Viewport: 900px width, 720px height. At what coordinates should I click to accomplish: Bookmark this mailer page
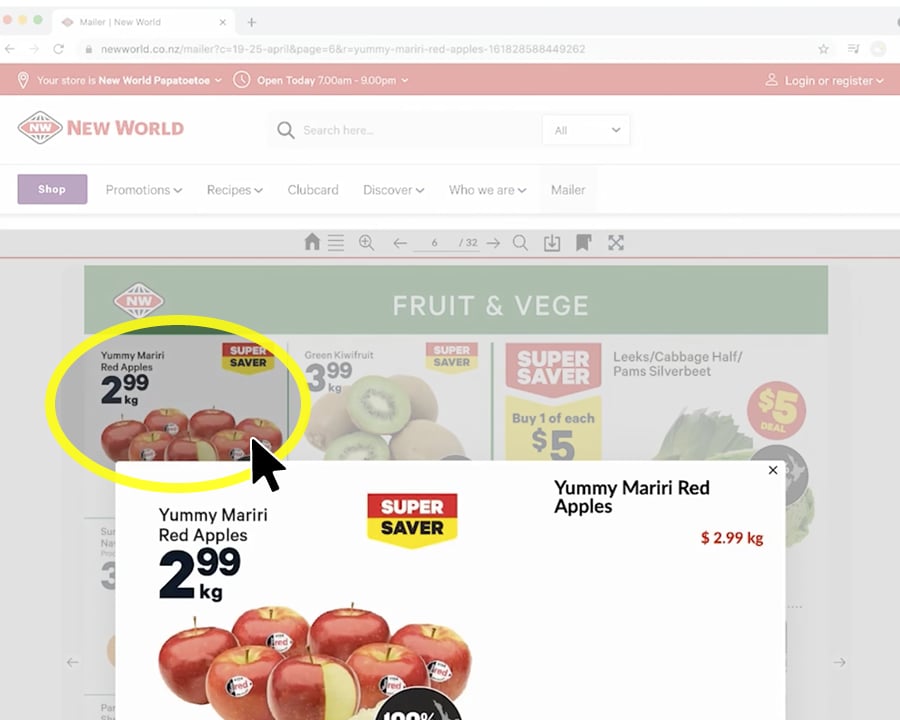(x=583, y=242)
